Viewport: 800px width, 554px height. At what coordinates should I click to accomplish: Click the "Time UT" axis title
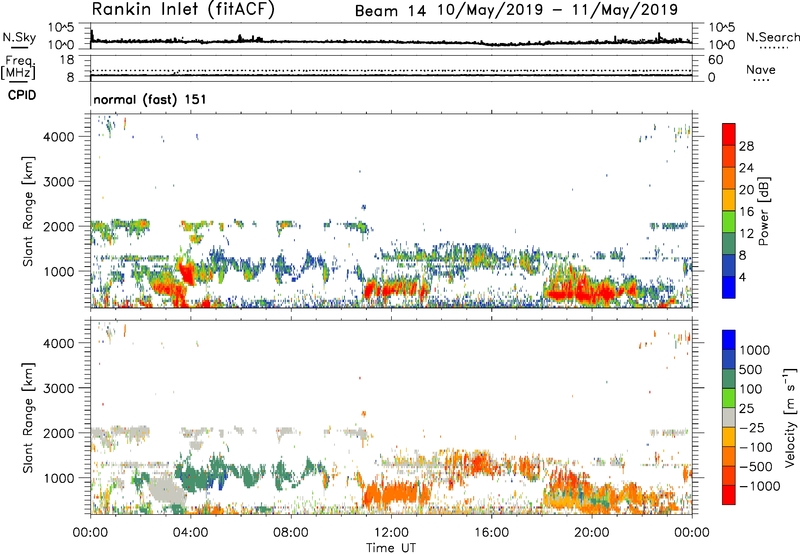tap(391, 548)
